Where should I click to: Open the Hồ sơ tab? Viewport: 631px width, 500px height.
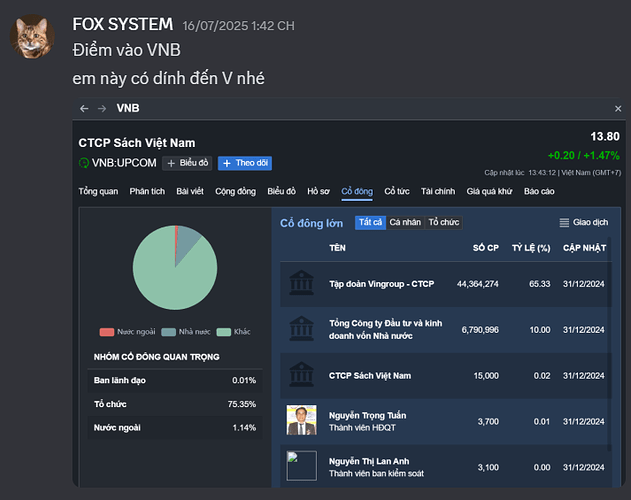click(x=318, y=191)
